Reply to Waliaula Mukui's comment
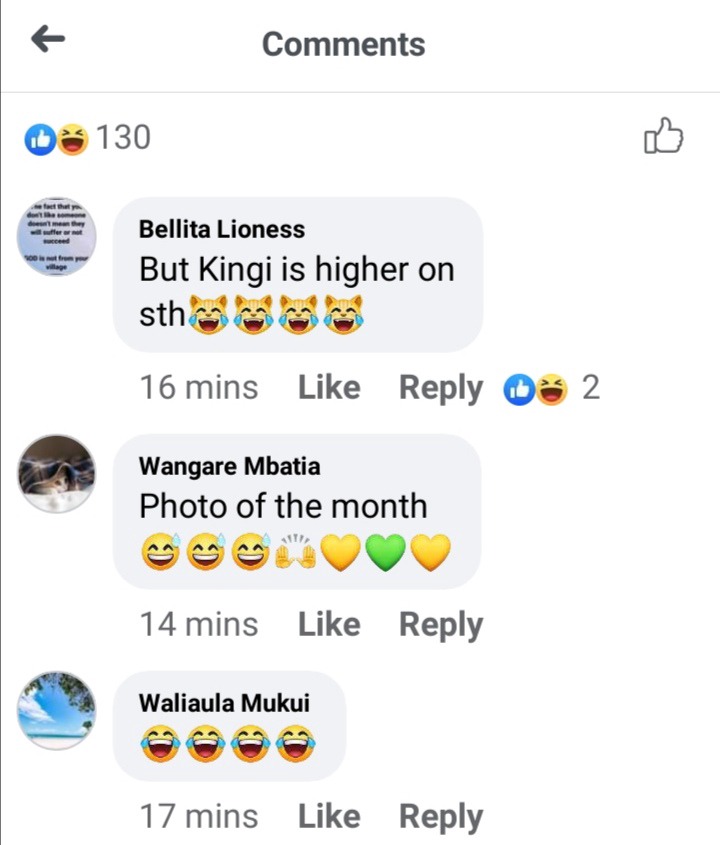Viewport: 720px width, 845px height. tap(441, 817)
